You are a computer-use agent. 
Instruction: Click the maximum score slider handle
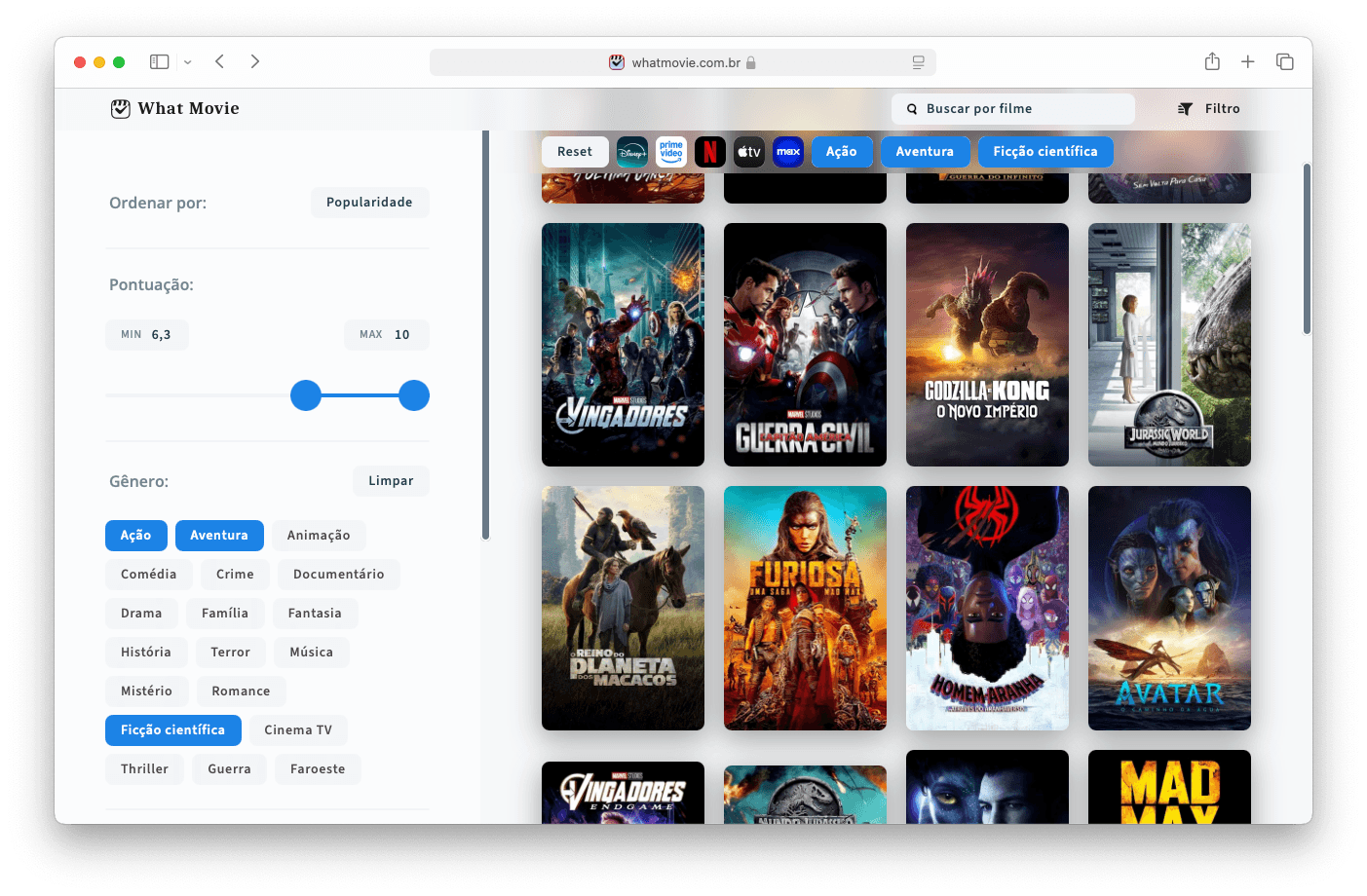(x=414, y=395)
